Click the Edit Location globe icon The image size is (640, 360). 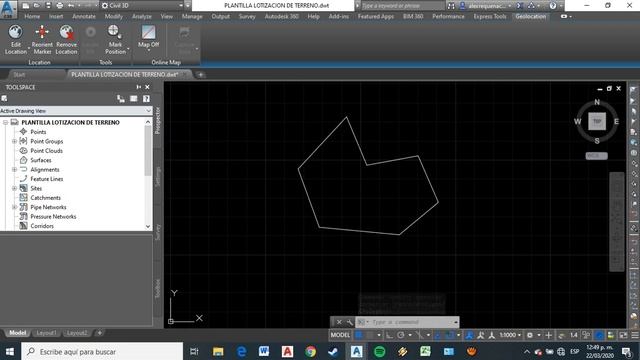tap(16, 32)
